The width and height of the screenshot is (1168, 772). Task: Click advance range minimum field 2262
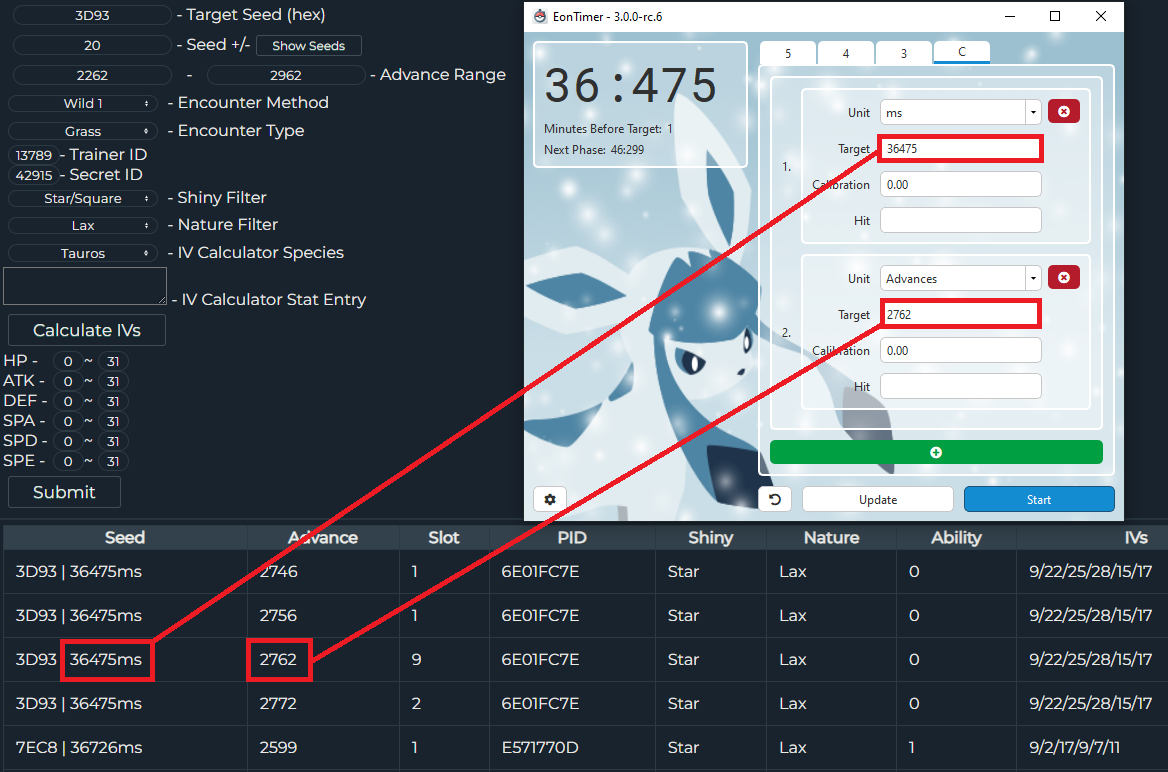coord(92,75)
